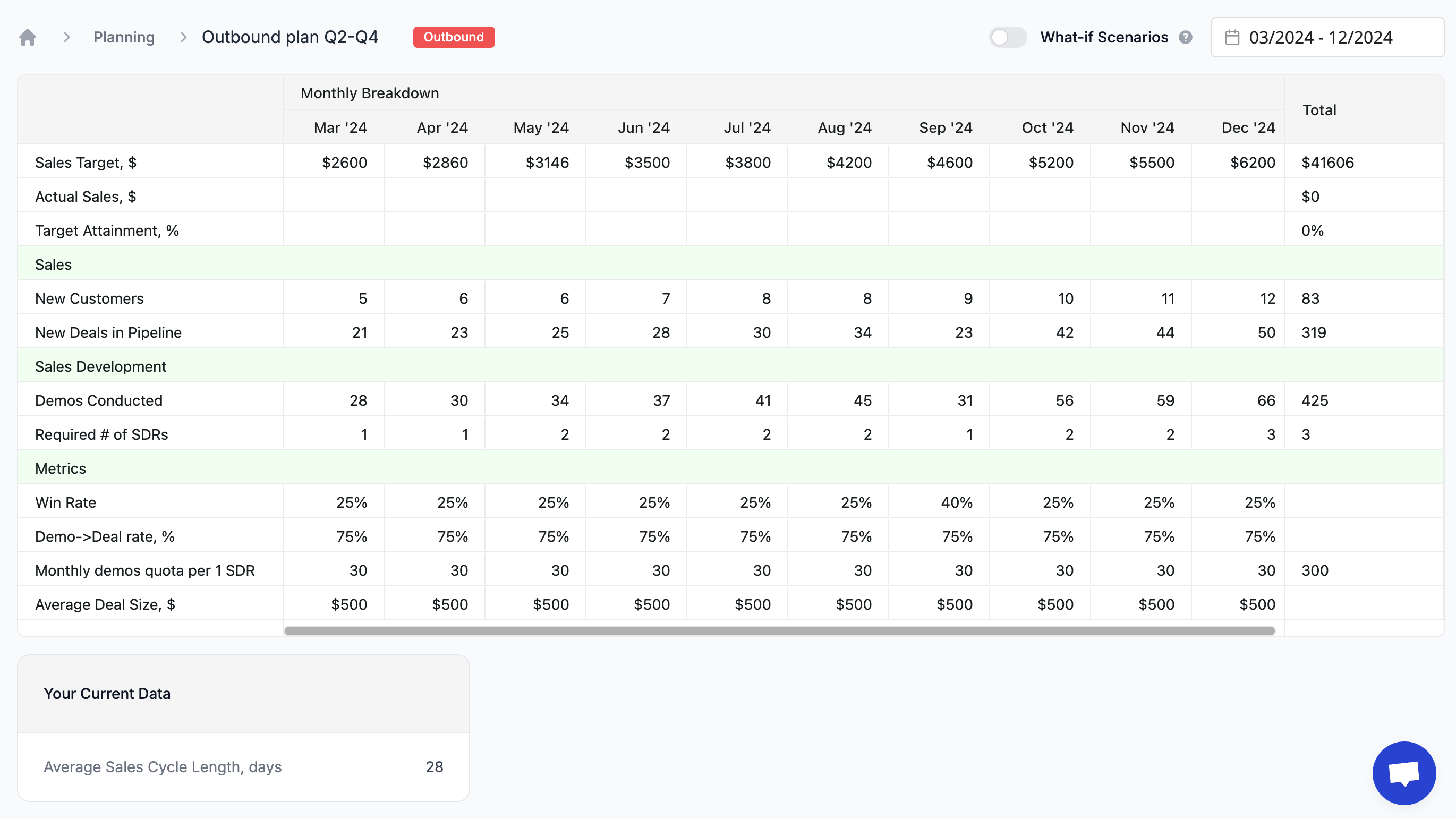
Task: Click the Dec '24 column header
Action: pyautogui.click(x=1247, y=127)
